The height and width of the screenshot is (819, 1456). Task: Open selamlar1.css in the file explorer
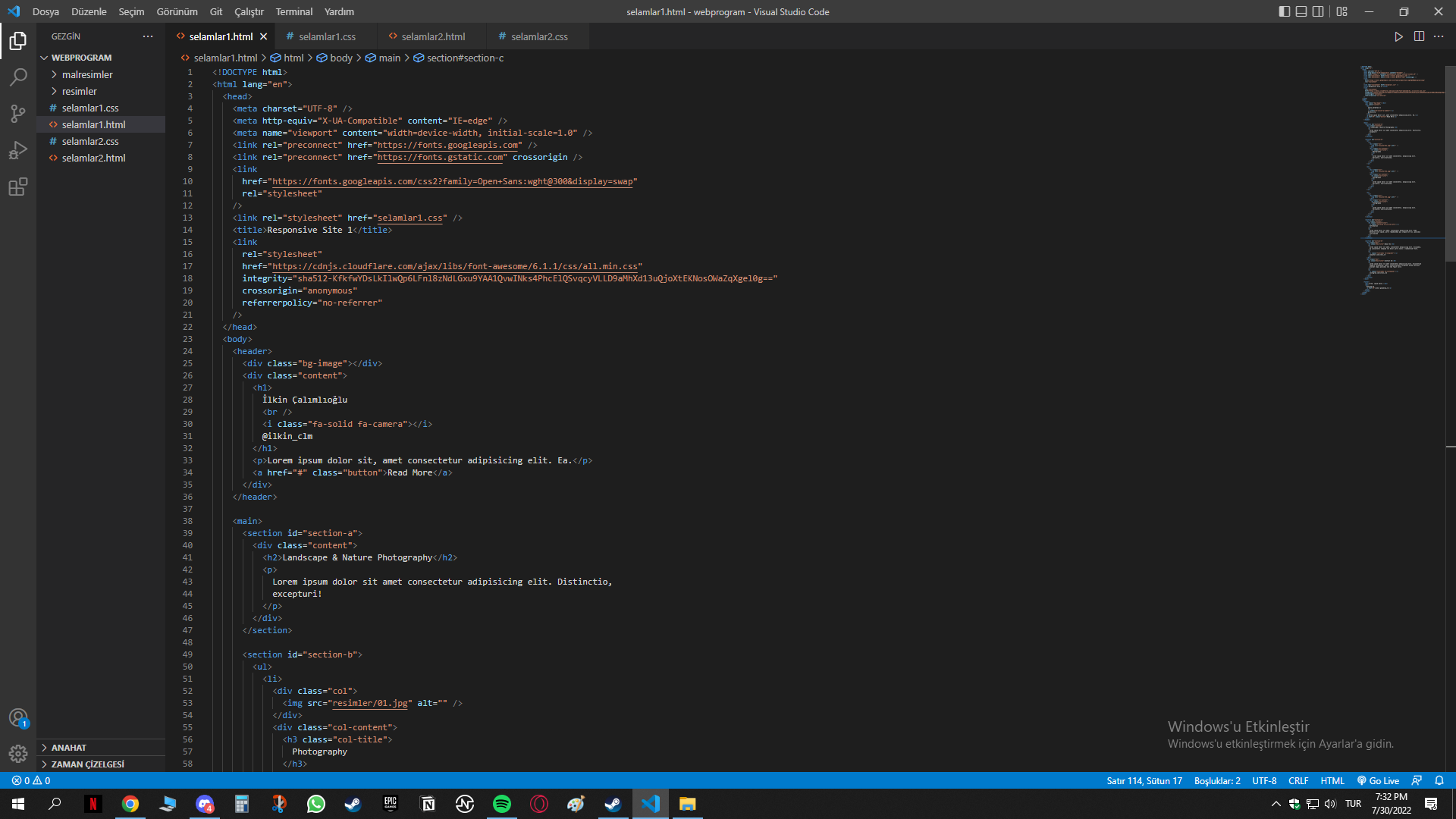[101, 108]
